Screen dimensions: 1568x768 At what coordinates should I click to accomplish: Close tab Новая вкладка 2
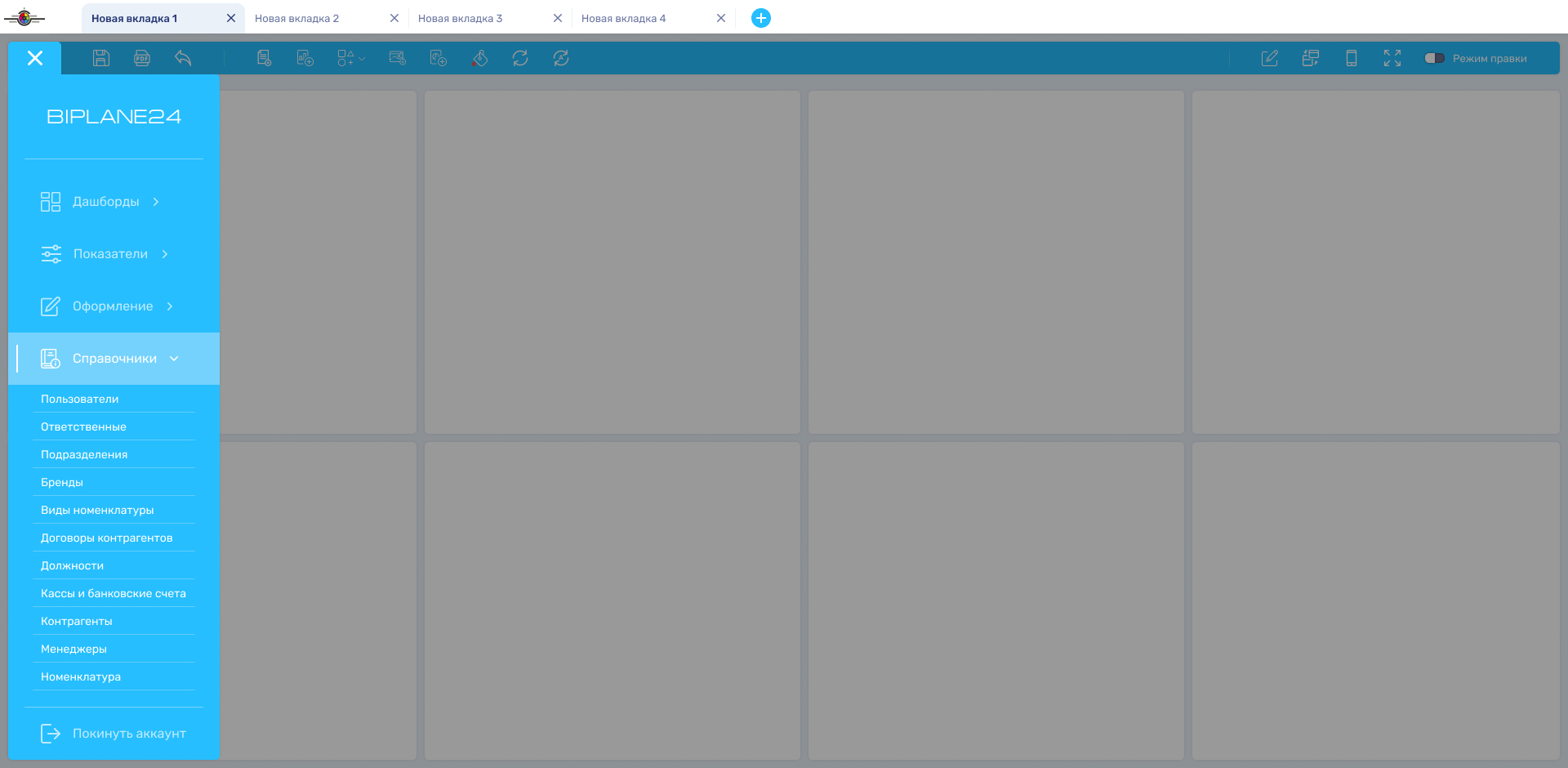[394, 18]
